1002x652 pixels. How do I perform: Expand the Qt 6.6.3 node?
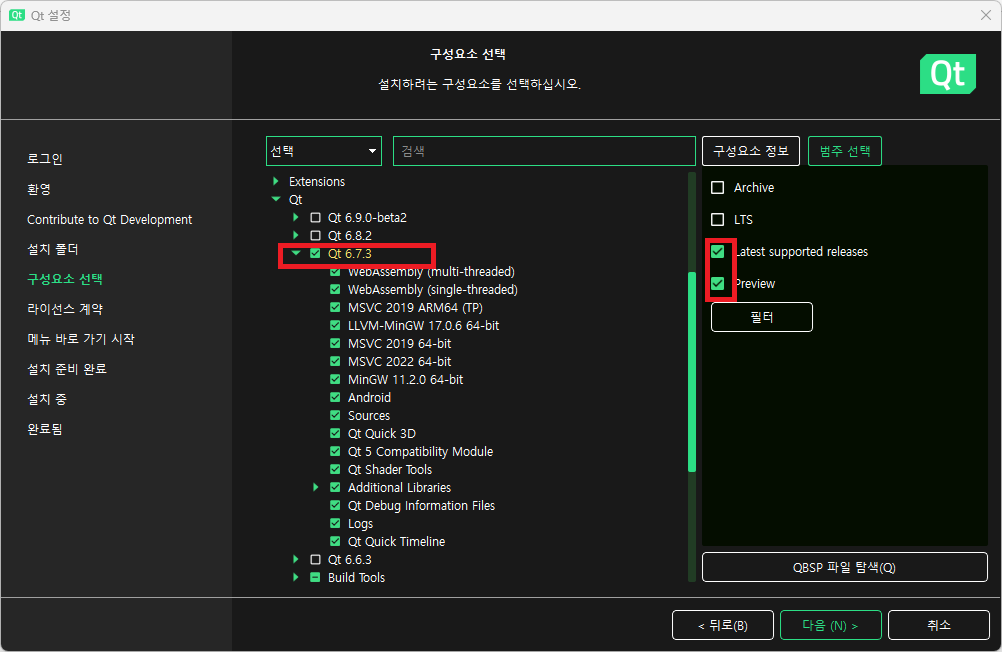pyautogui.click(x=296, y=559)
